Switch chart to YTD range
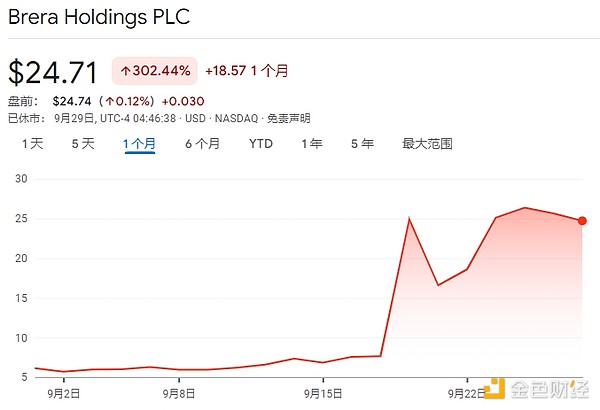This screenshot has width=600, height=410. point(261,144)
